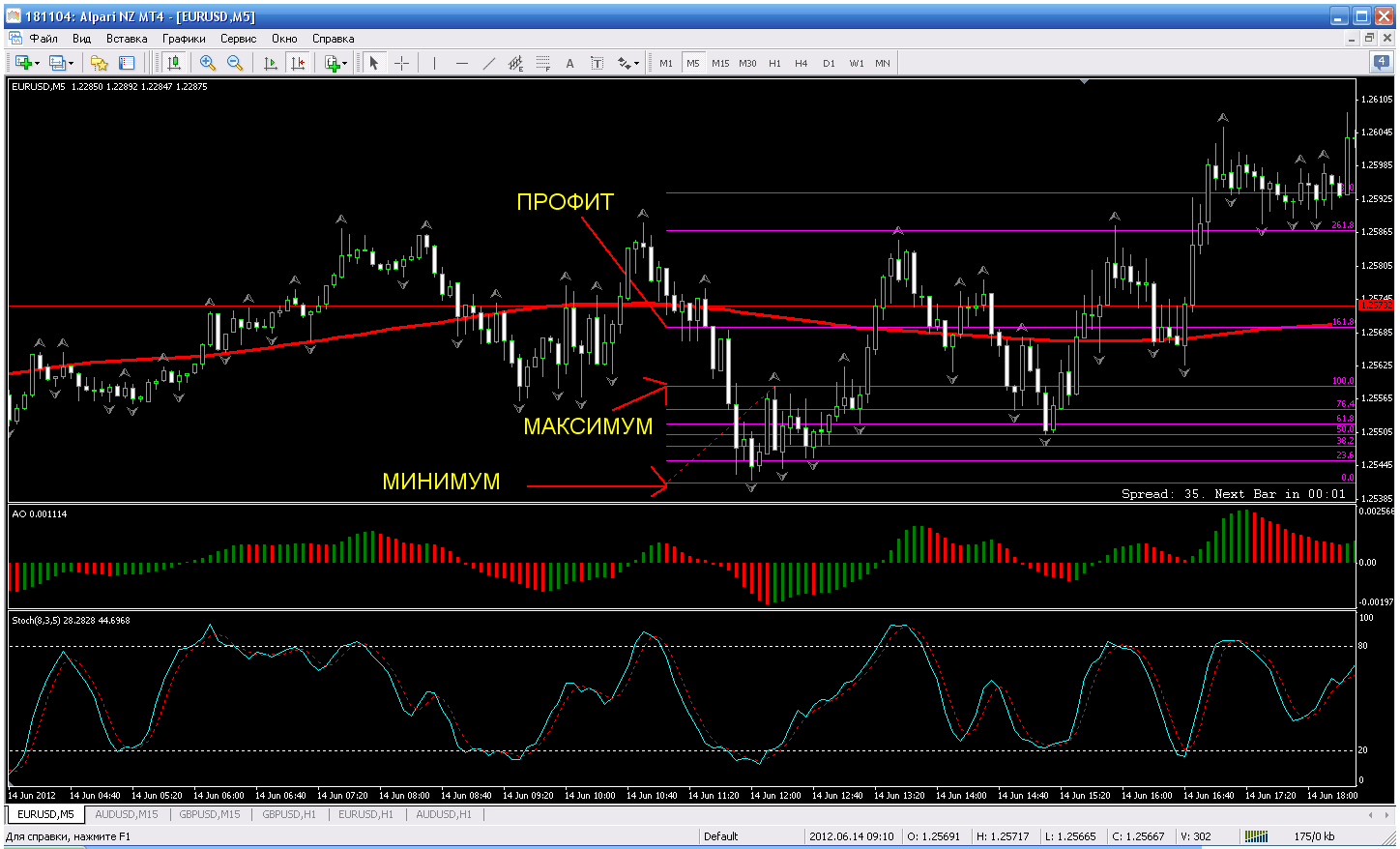Image resolution: width=1400 pixels, height=849 pixels.
Task: Open the Вставка menu
Action: tap(127, 39)
